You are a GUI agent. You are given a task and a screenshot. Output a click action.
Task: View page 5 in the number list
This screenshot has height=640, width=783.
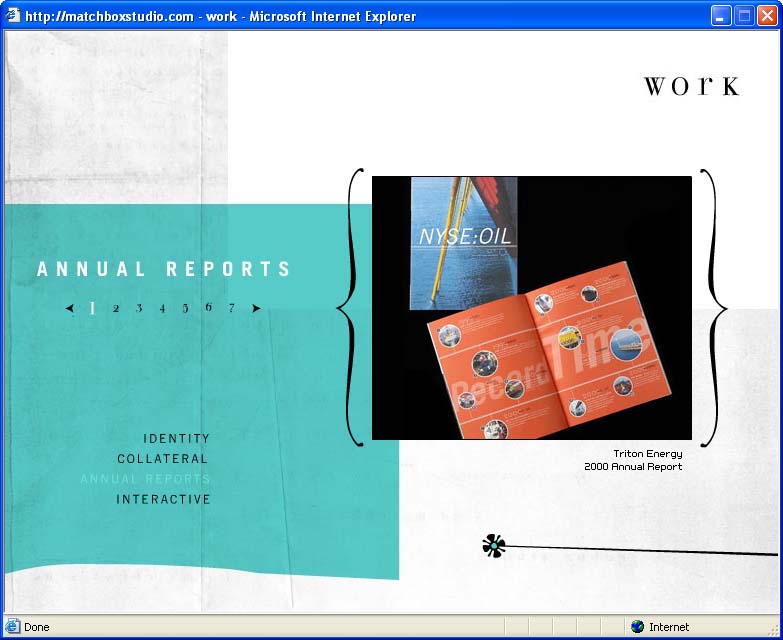[x=185, y=308]
